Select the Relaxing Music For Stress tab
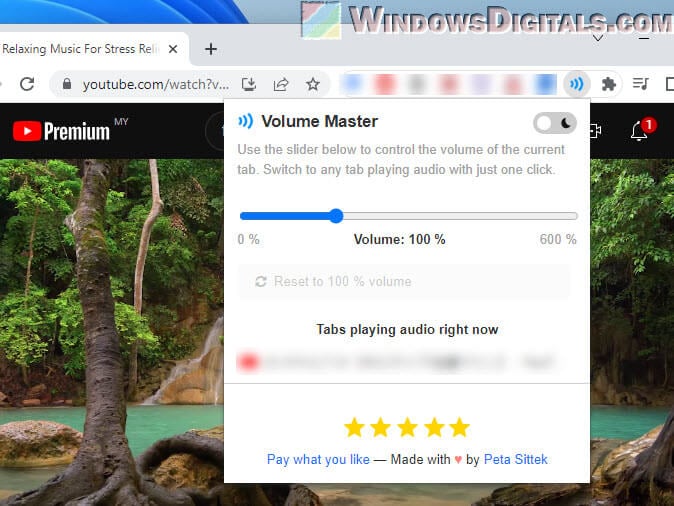 pyautogui.click(x=81, y=49)
